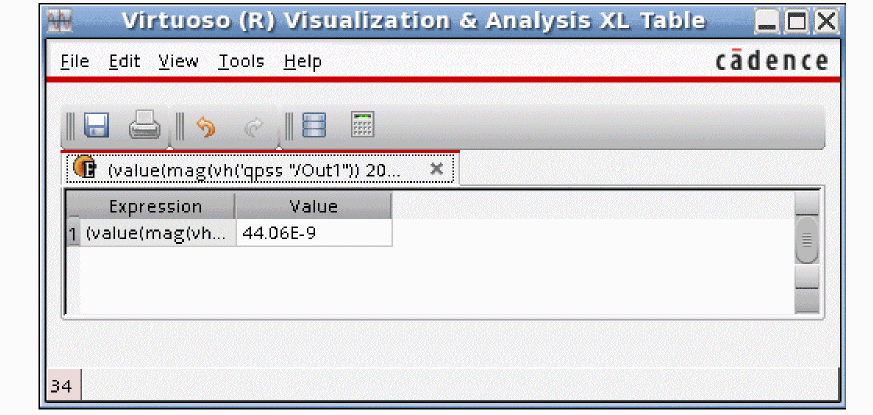The image size is (873, 415).
Task: Click the Value column header
Action: [313, 207]
